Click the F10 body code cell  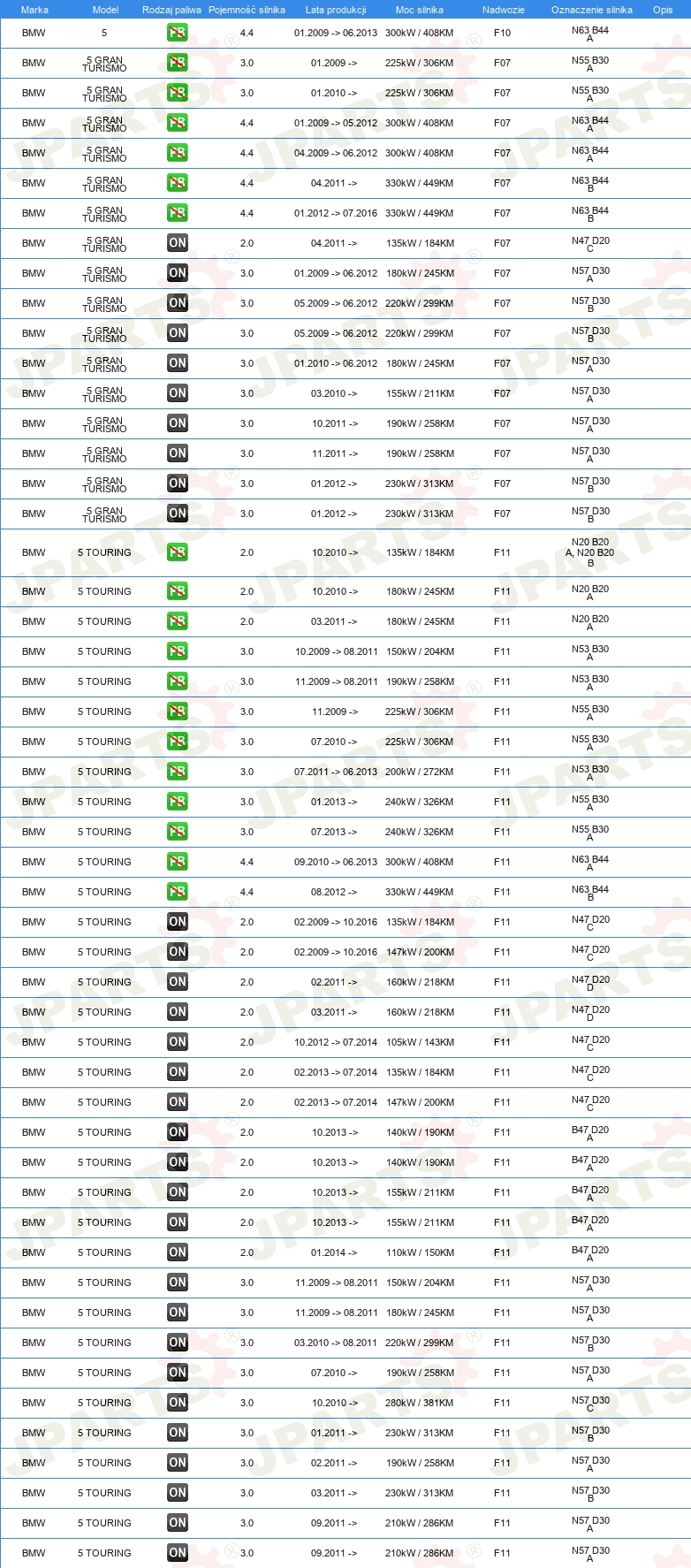coord(502,33)
